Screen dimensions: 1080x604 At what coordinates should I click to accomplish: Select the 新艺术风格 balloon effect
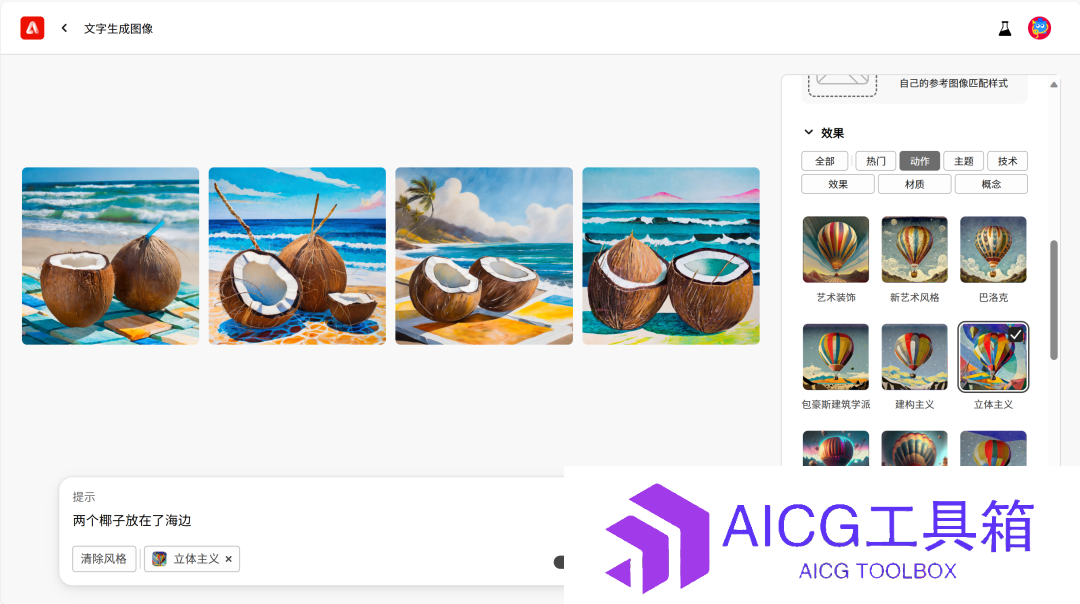(915, 249)
